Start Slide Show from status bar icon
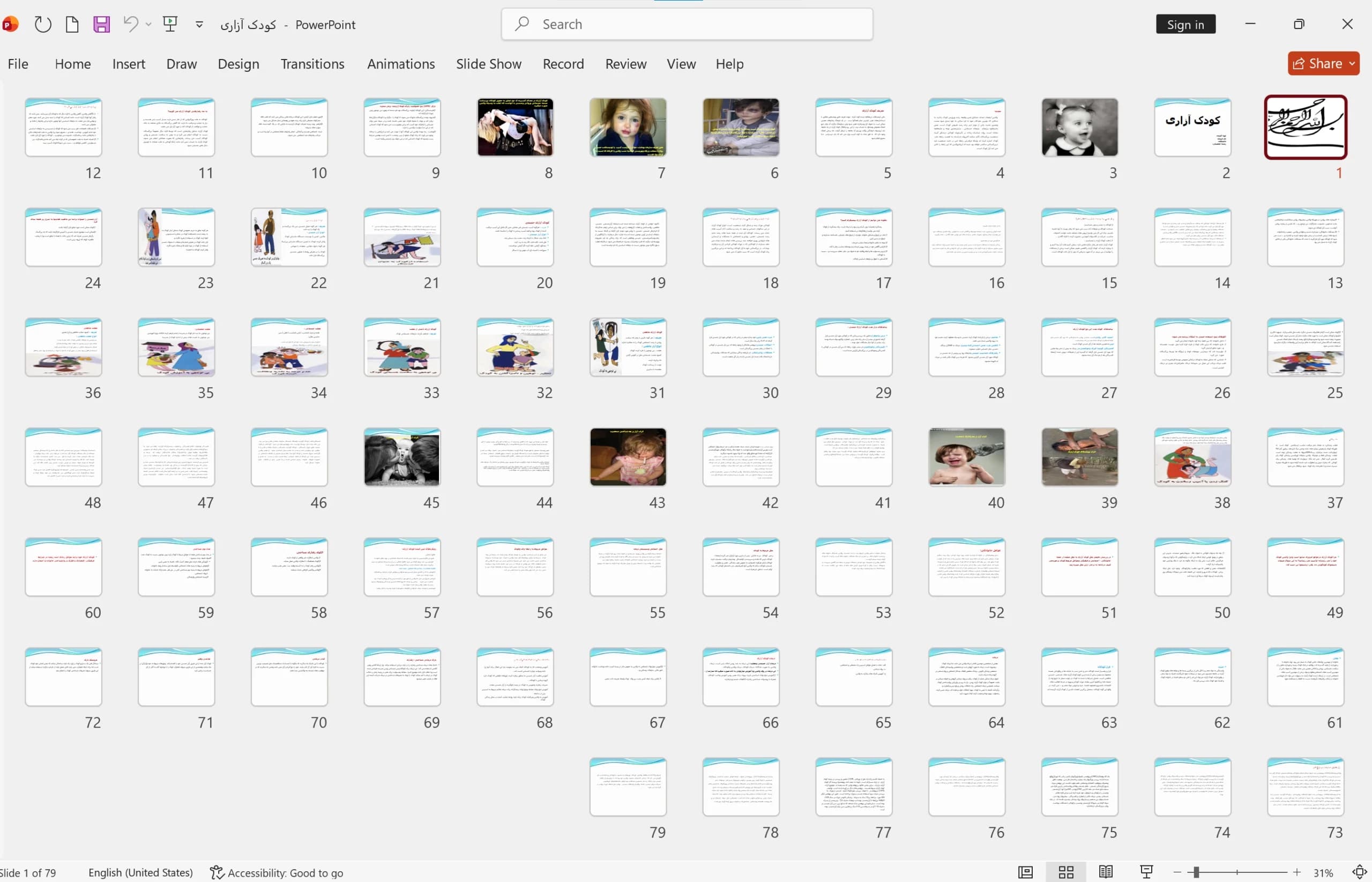The image size is (1372, 882). click(x=1146, y=872)
